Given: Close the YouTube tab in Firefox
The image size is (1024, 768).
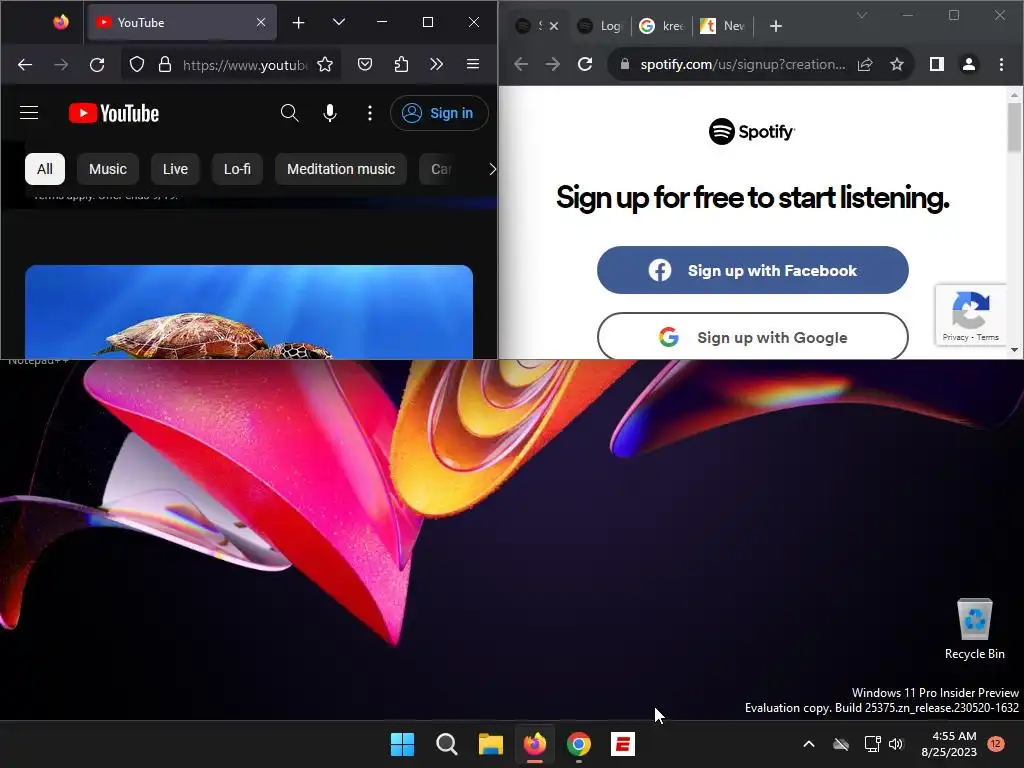Looking at the screenshot, I should click(x=261, y=22).
